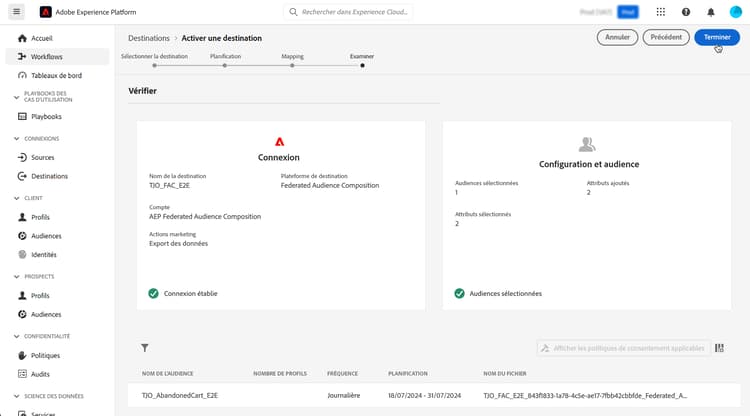Click the Workflows icon in sidebar
Image resolution: width=750 pixels, height=416 pixels.
(22, 56)
